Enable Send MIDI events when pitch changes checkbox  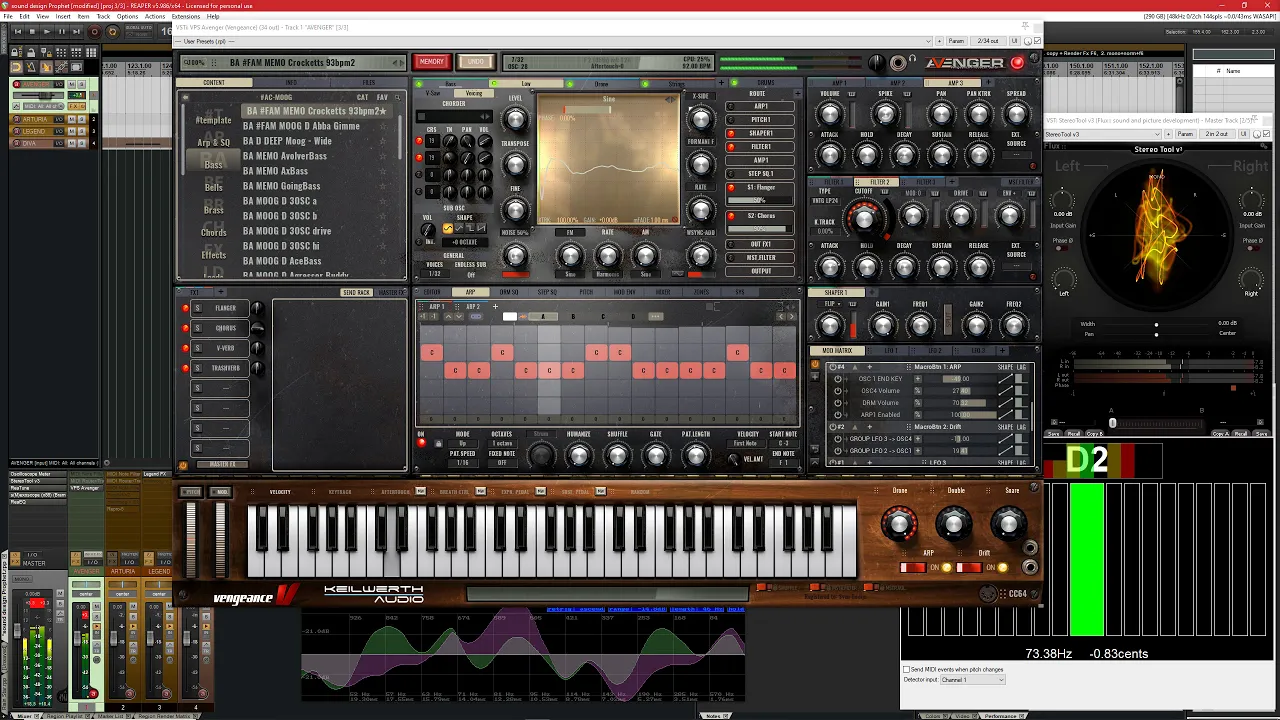point(907,669)
